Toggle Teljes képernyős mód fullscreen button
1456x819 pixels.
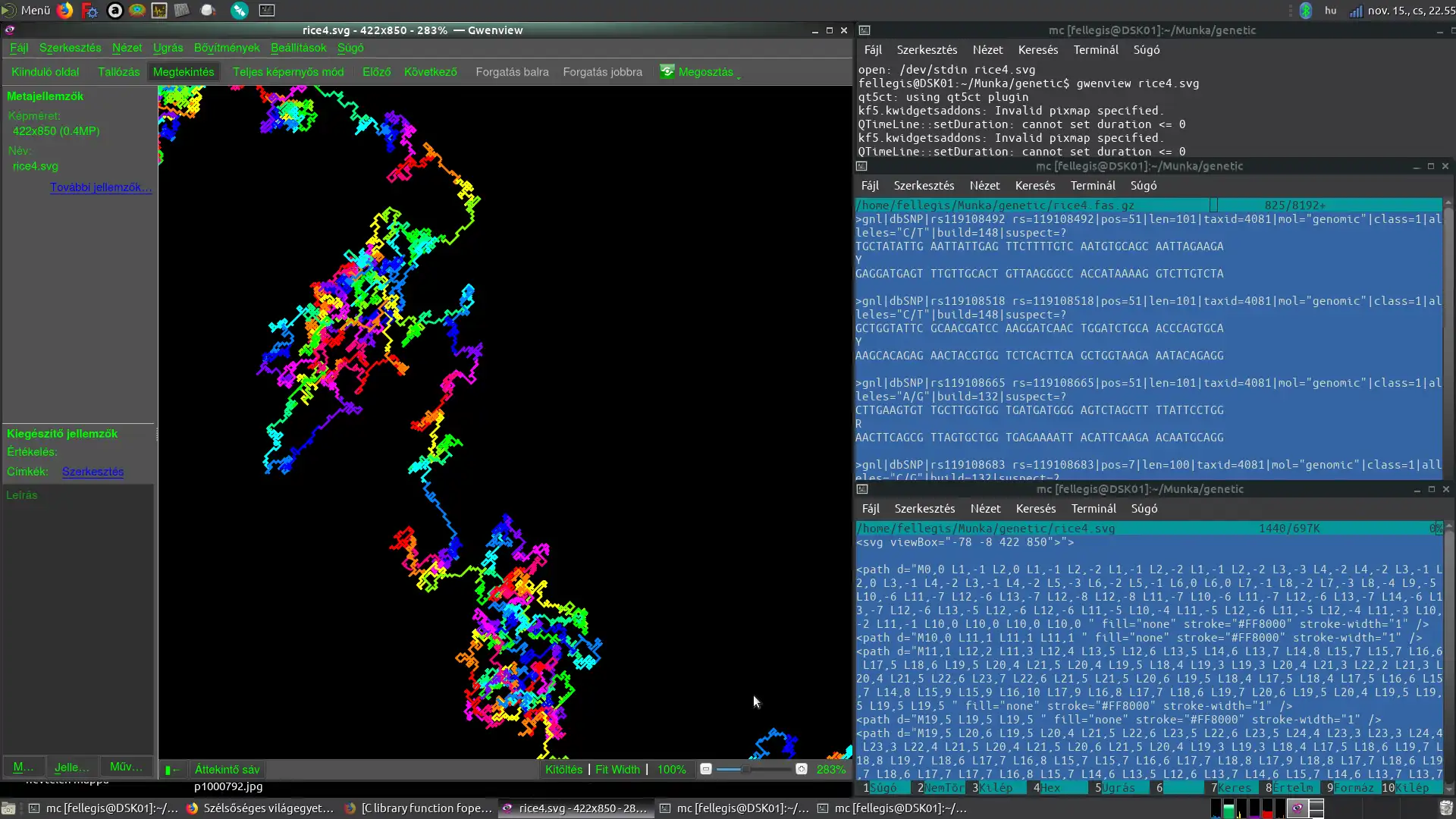point(288,71)
